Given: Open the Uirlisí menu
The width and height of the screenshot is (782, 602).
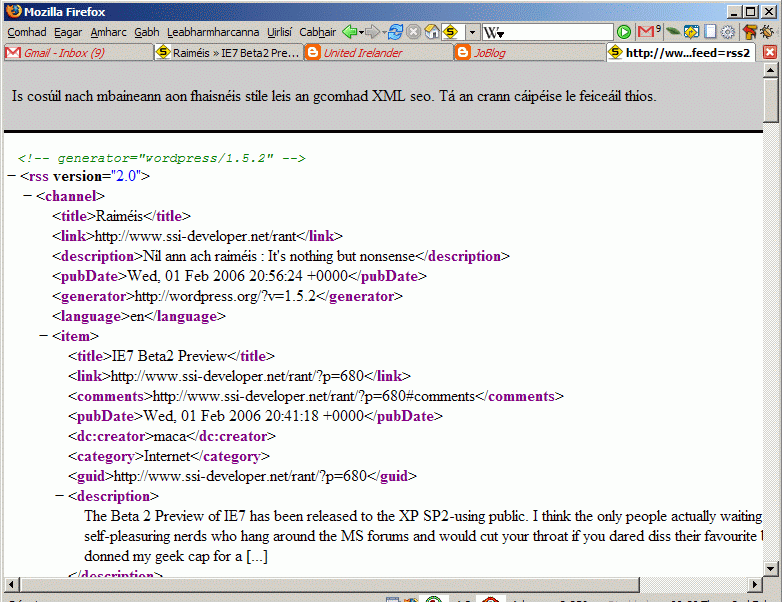Looking at the screenshot, I should (x=279, y=32).
